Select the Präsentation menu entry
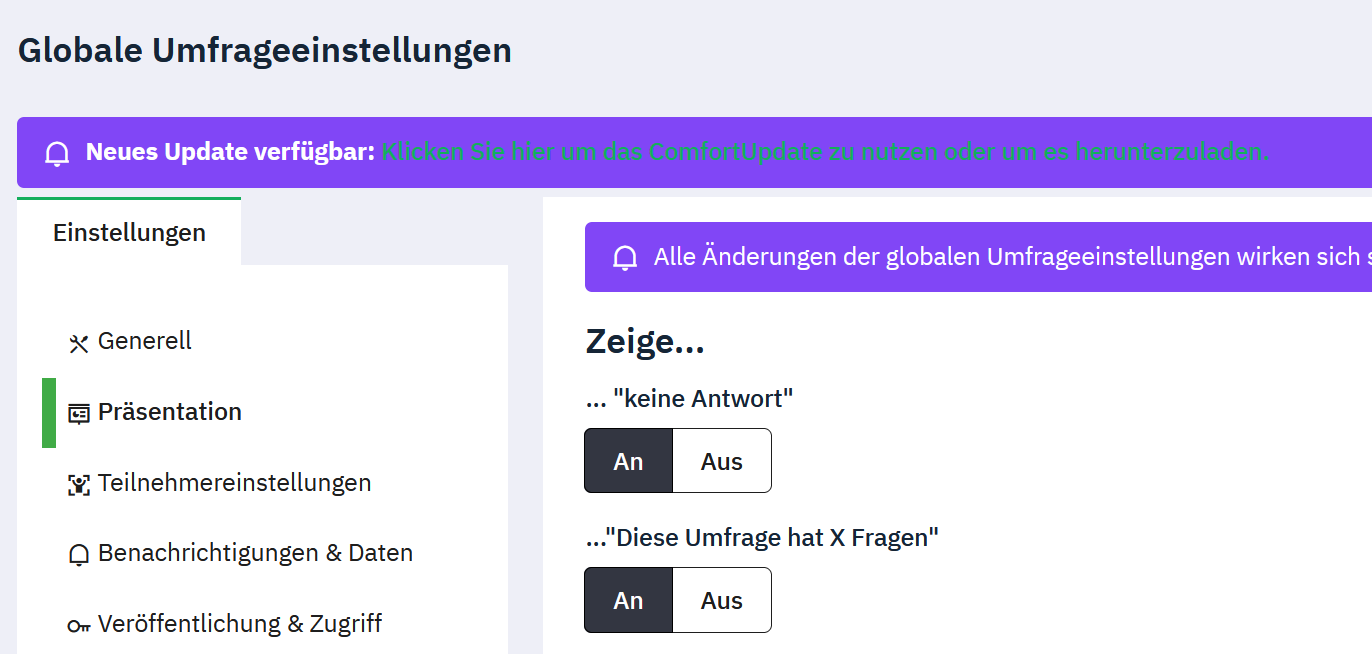The height and width of the screenshot is (654, 1372). [x=170, y=412]
